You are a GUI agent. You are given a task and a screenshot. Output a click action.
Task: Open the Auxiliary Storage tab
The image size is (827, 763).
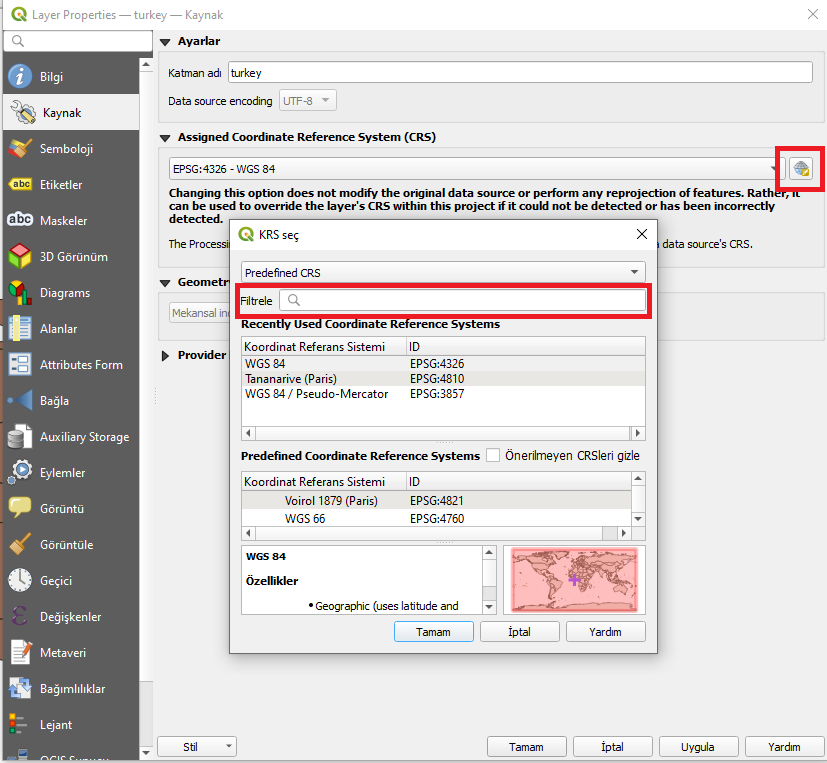pyautogui.click(x=71, y=437)
